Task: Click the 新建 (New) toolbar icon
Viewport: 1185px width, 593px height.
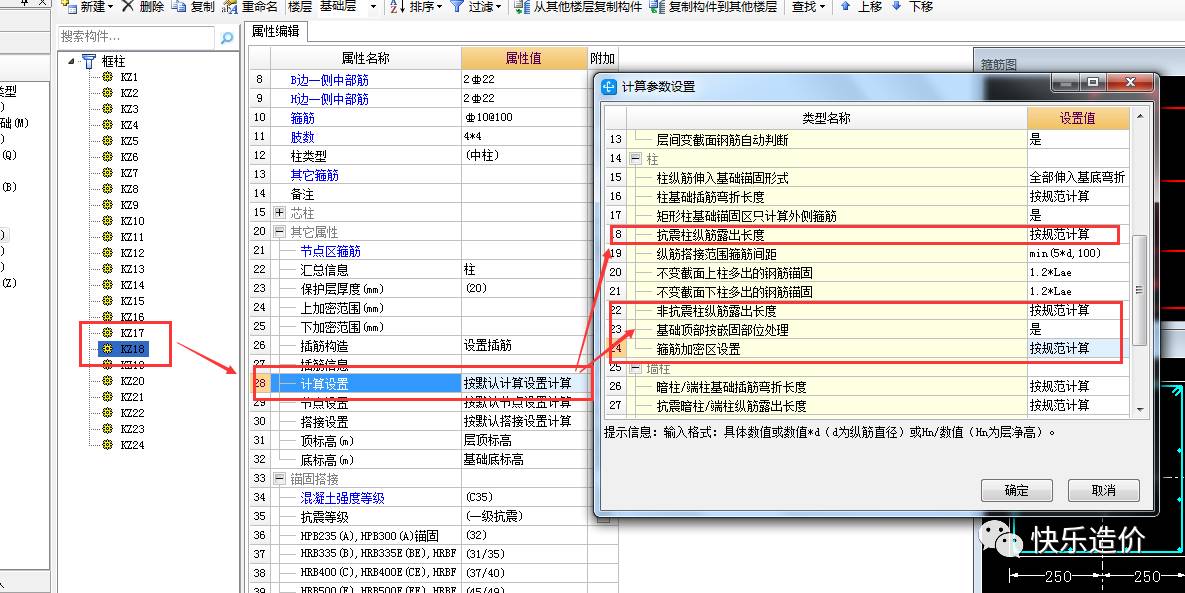Action: [x=68, y=7]
